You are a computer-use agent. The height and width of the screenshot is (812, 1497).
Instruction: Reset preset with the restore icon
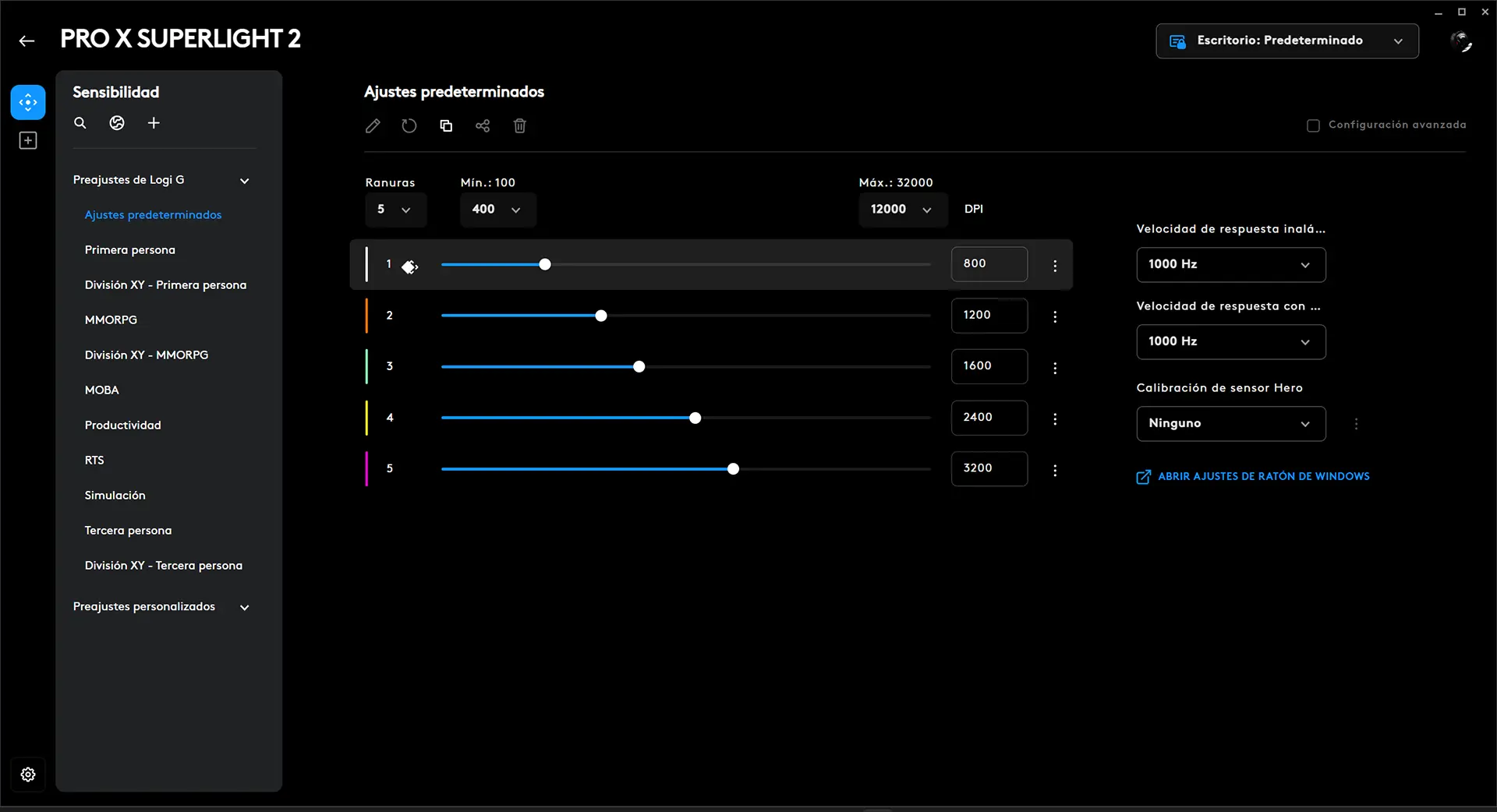point(409,125)
